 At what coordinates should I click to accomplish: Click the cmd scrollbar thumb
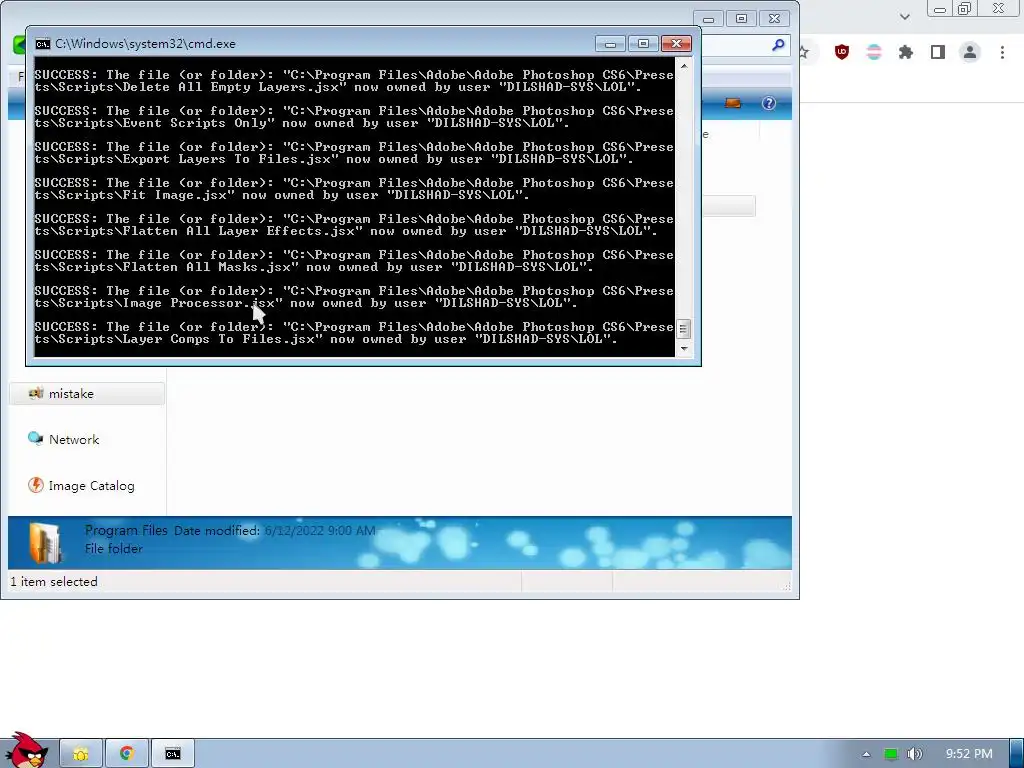pyautogui.click(x=683, y=328)
